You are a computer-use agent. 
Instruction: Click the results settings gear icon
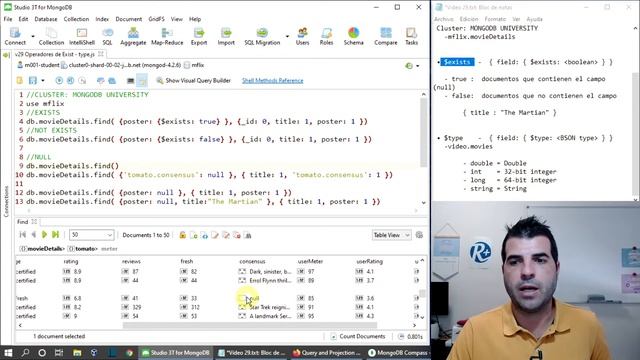(419, 235)
